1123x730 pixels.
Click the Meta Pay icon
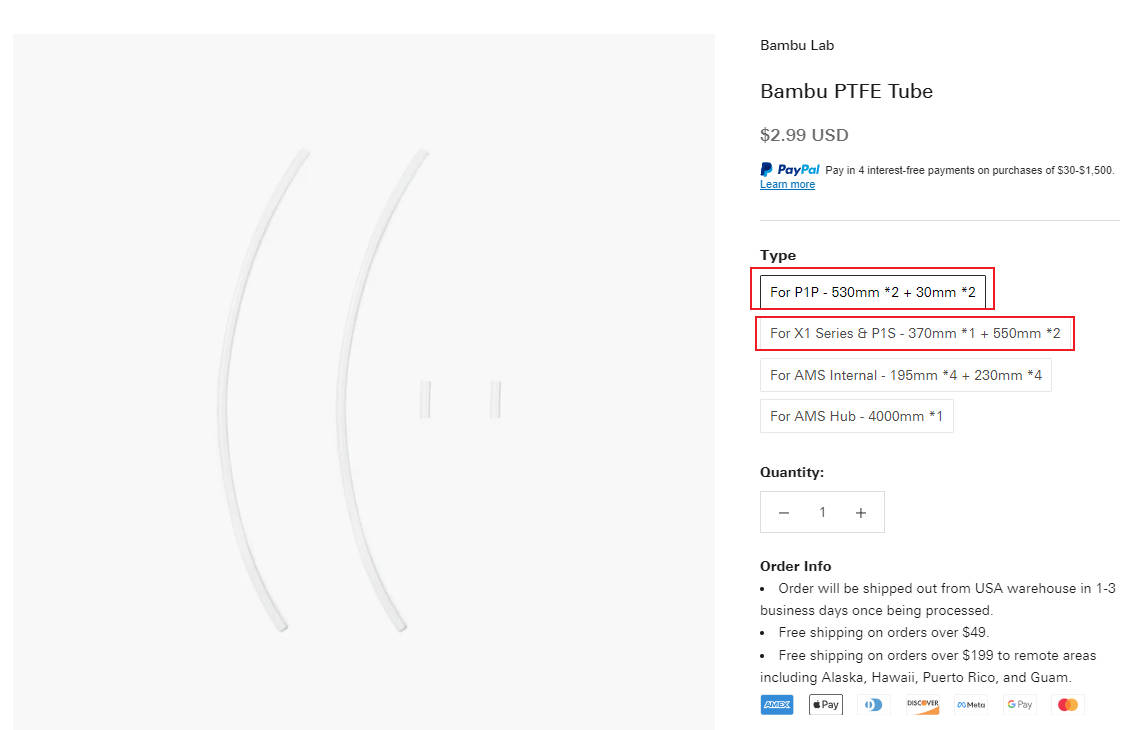tap(971, 704)
